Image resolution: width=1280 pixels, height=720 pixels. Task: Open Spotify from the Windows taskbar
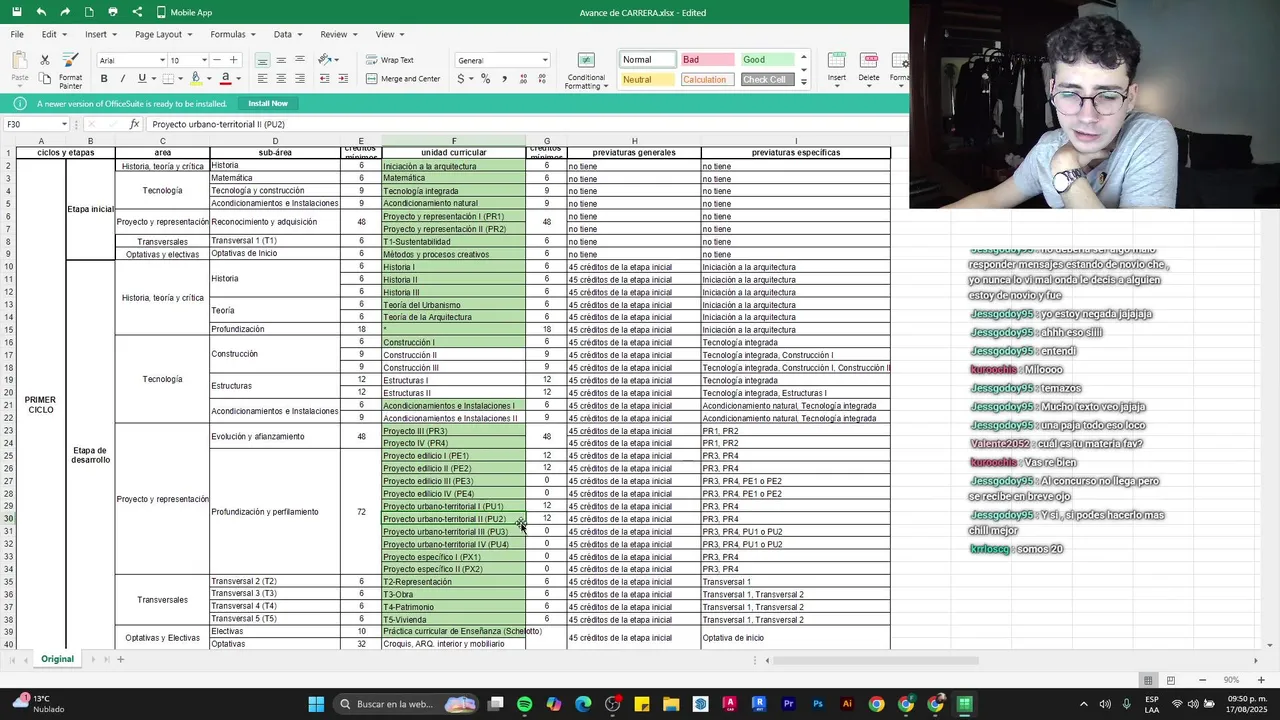525,704
